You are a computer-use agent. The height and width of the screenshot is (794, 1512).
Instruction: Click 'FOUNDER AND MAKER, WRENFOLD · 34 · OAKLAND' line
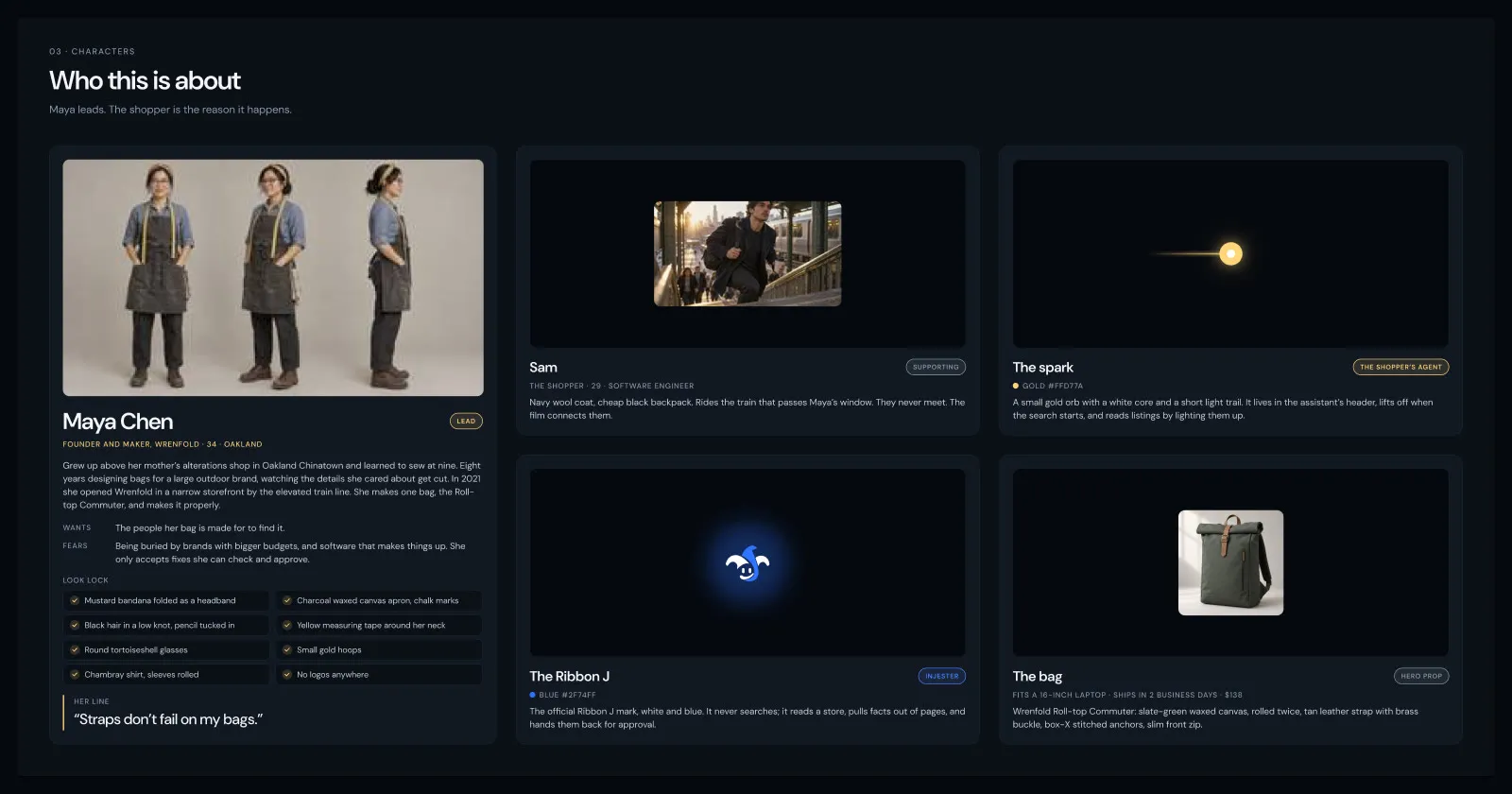(x=163, y=444)
